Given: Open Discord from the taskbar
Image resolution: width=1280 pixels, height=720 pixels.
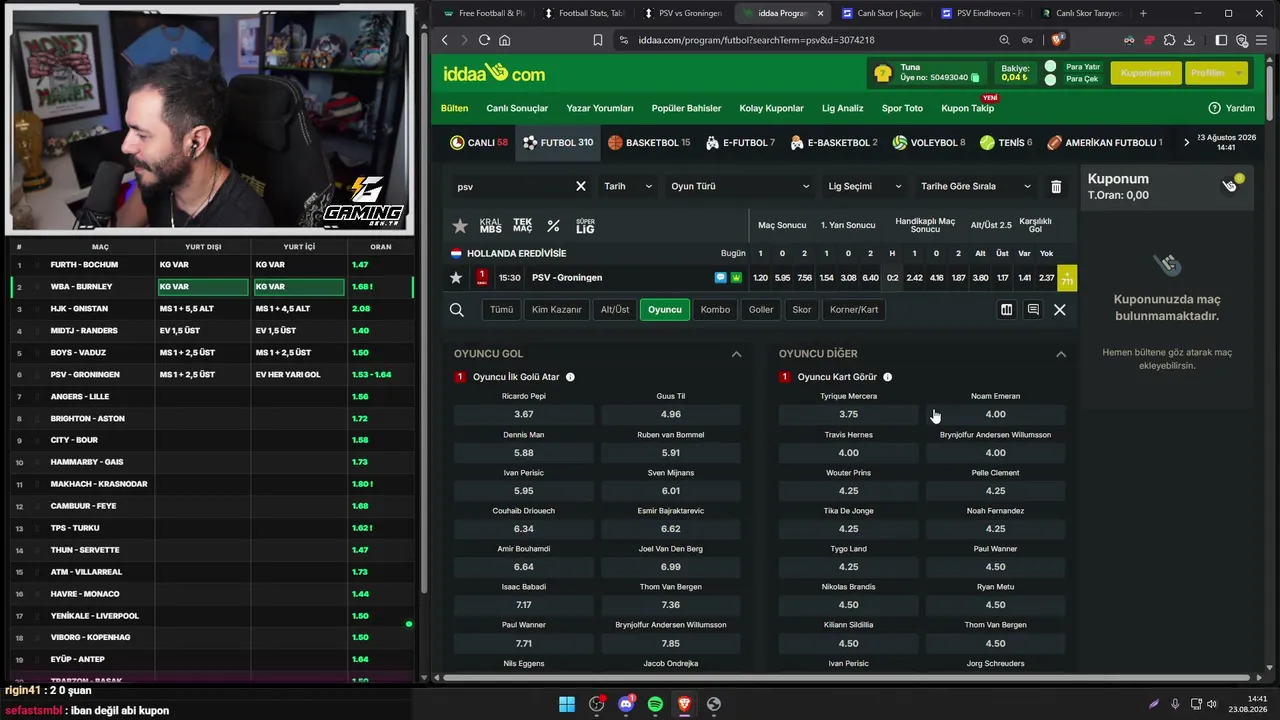Looking at the screenshot, I should click(626, 704).
